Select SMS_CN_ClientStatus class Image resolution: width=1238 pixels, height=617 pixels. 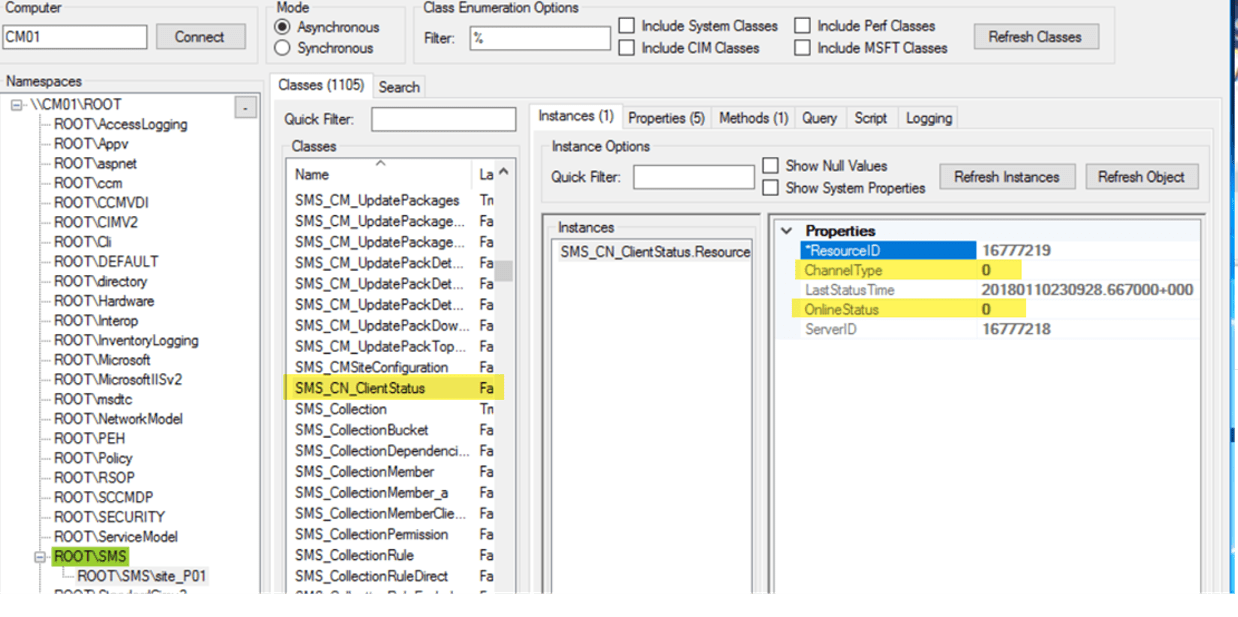tap(360, 388)
